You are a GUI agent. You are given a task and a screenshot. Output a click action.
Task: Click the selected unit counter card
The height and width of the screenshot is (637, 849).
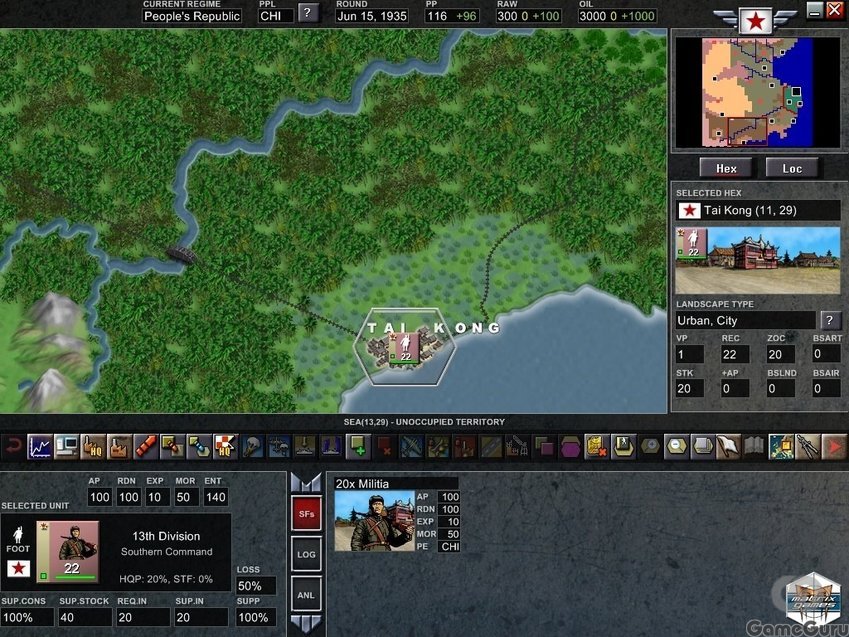pos(68,551)
